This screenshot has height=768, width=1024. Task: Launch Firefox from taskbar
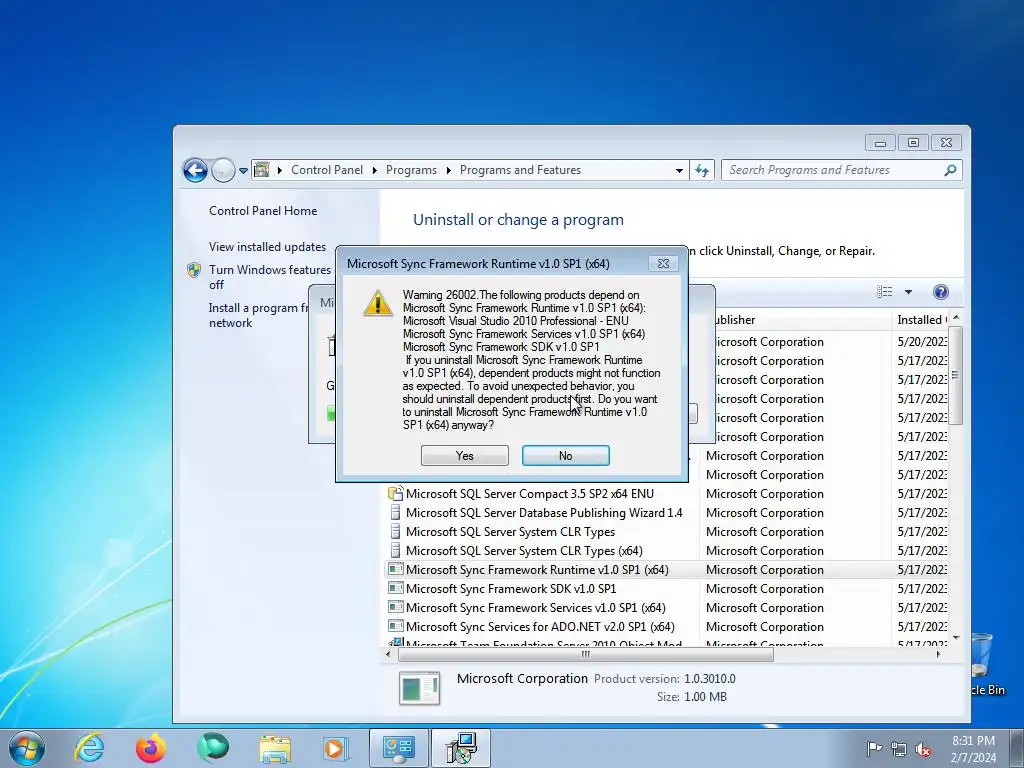151,748
